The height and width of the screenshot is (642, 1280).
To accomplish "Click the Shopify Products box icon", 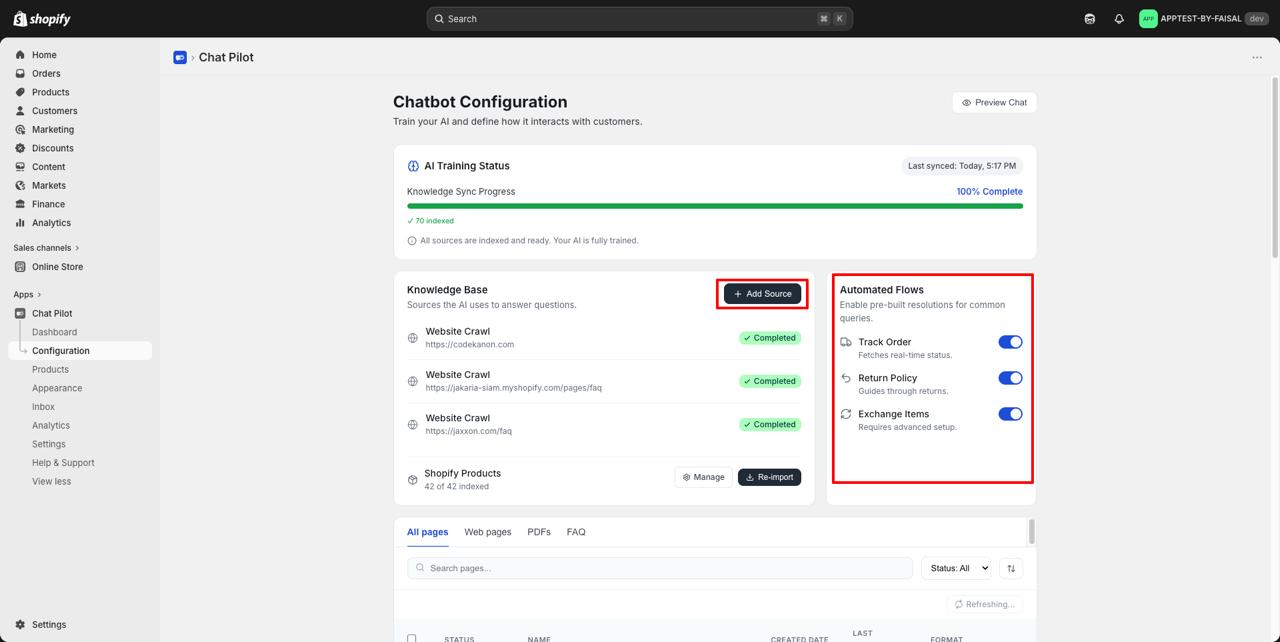I will tap(413, 480).
